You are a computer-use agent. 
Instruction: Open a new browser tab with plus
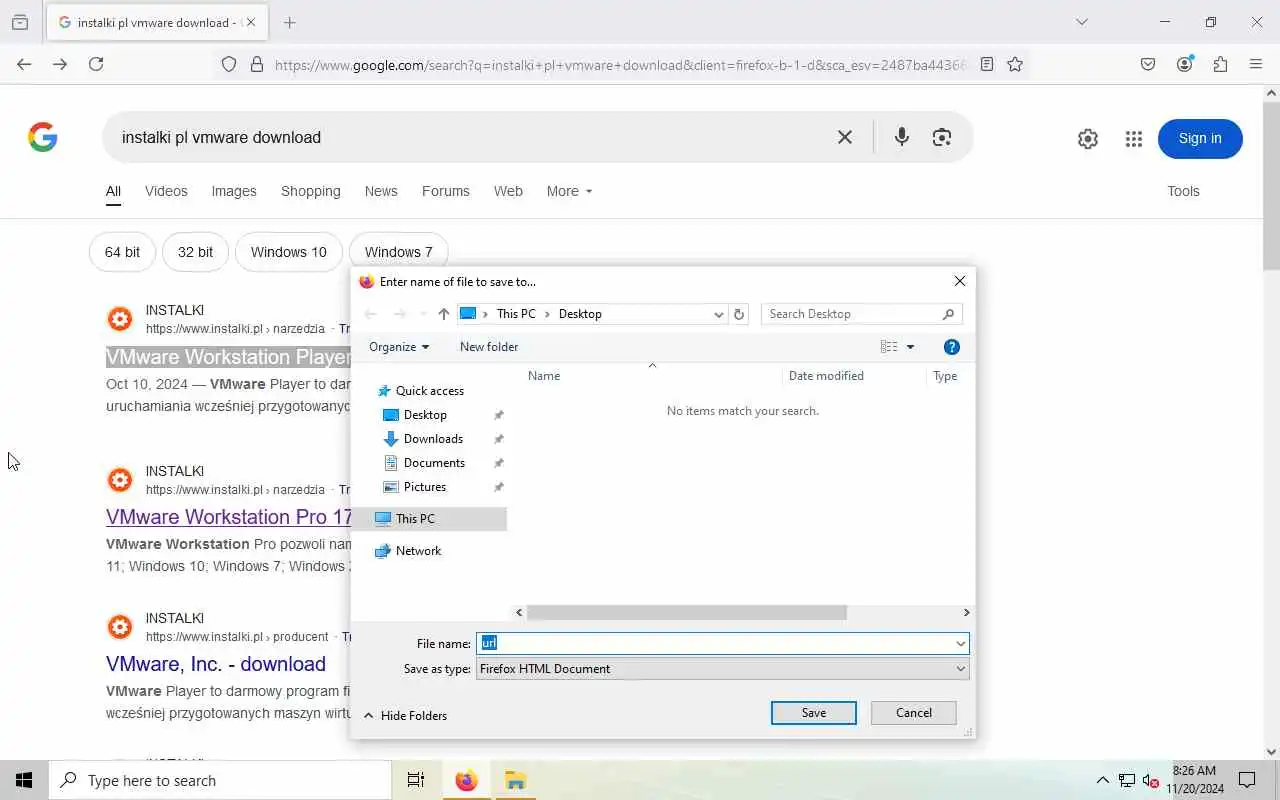click(289, 22)
